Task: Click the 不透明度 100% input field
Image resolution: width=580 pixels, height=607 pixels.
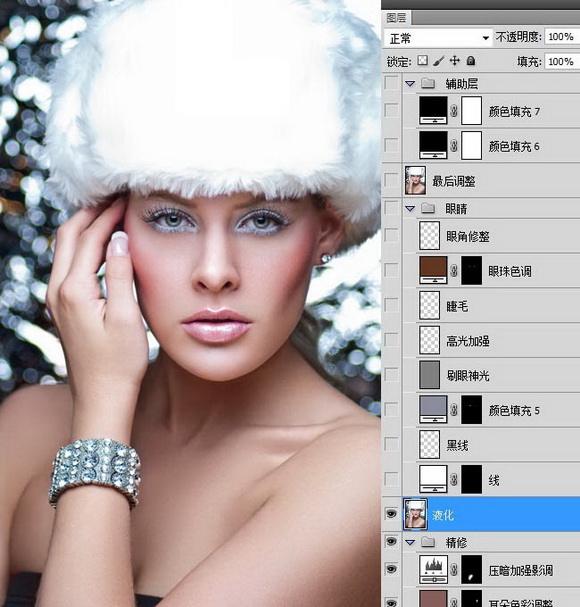Action: click(x=562, y=37)
